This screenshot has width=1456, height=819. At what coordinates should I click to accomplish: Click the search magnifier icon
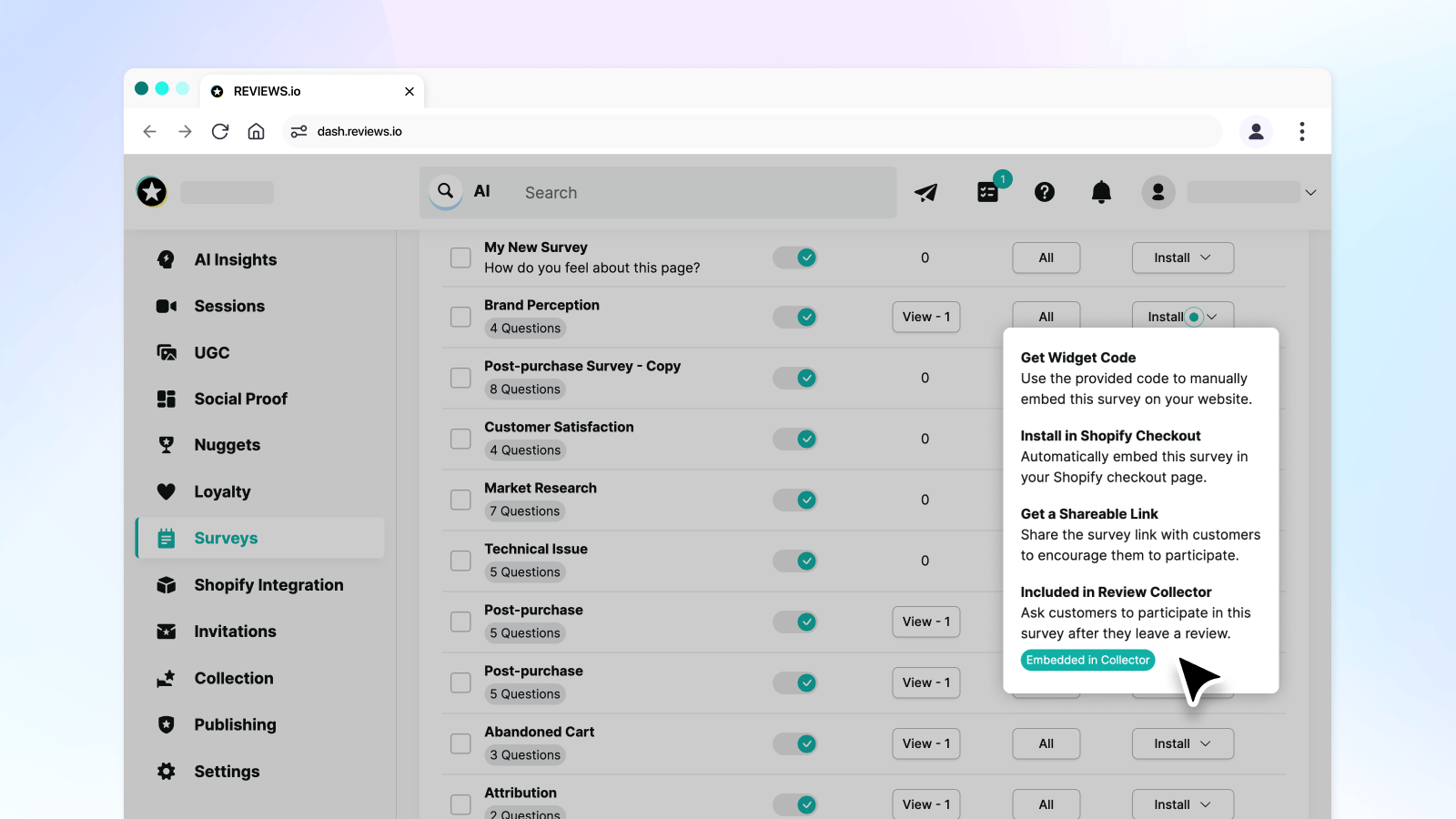(445, 191)
